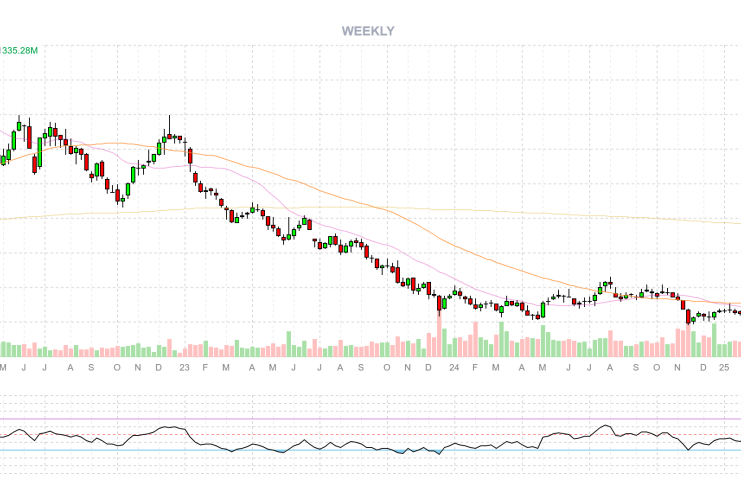Click the red candle at November 2024 low
The width and height of the screenshot is (741, 486).
pos(689,318)
